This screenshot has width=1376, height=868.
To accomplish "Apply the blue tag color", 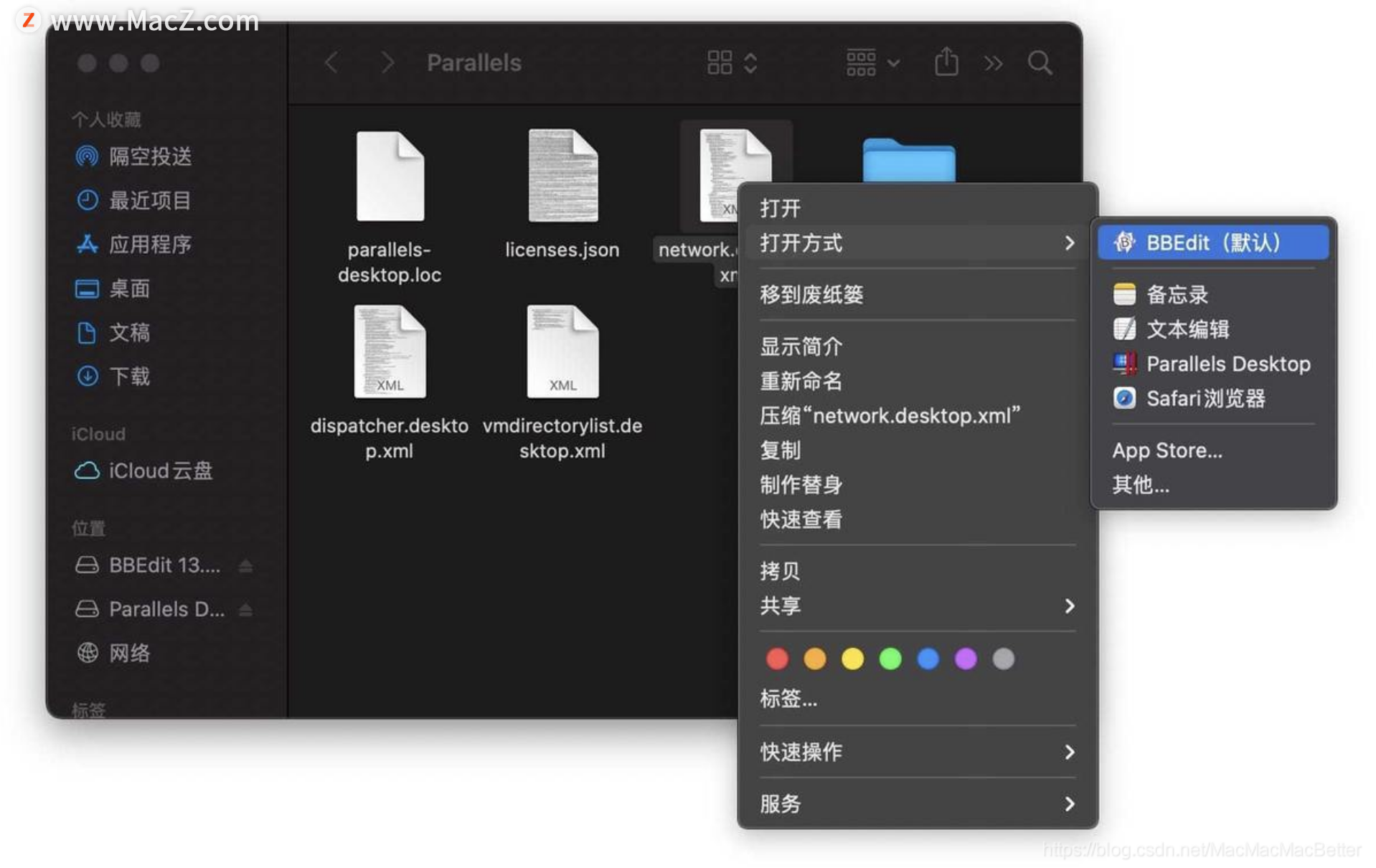I will point(928,659).
